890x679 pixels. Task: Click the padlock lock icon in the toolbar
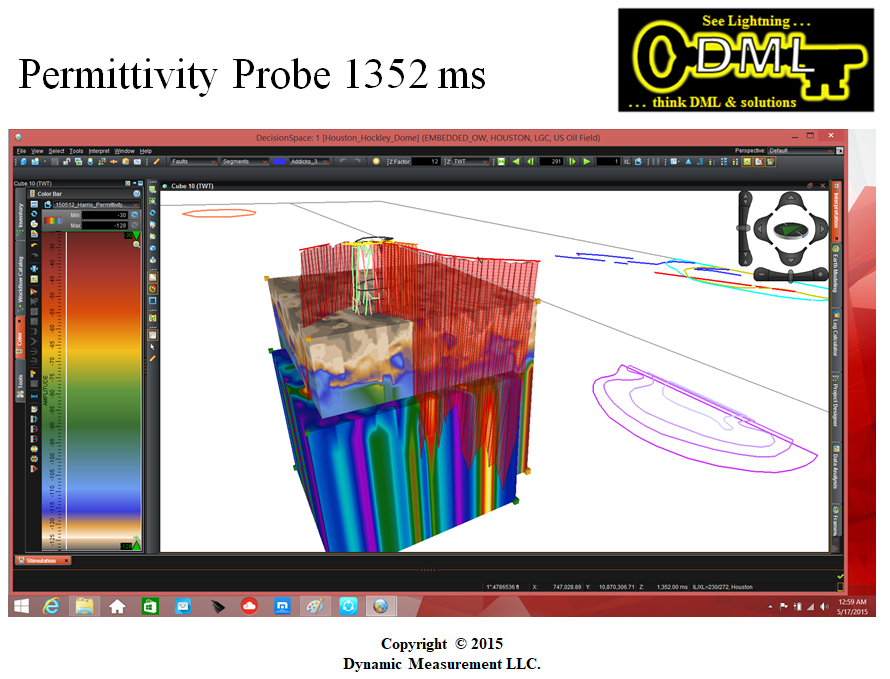66,162
